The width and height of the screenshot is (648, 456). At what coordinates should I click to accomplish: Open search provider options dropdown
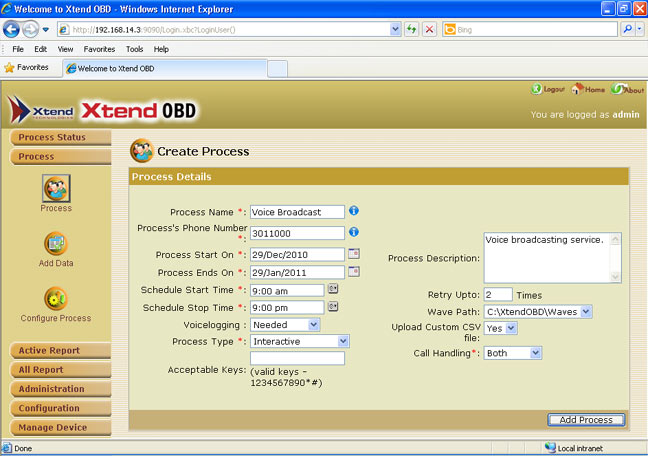[640, 29]
